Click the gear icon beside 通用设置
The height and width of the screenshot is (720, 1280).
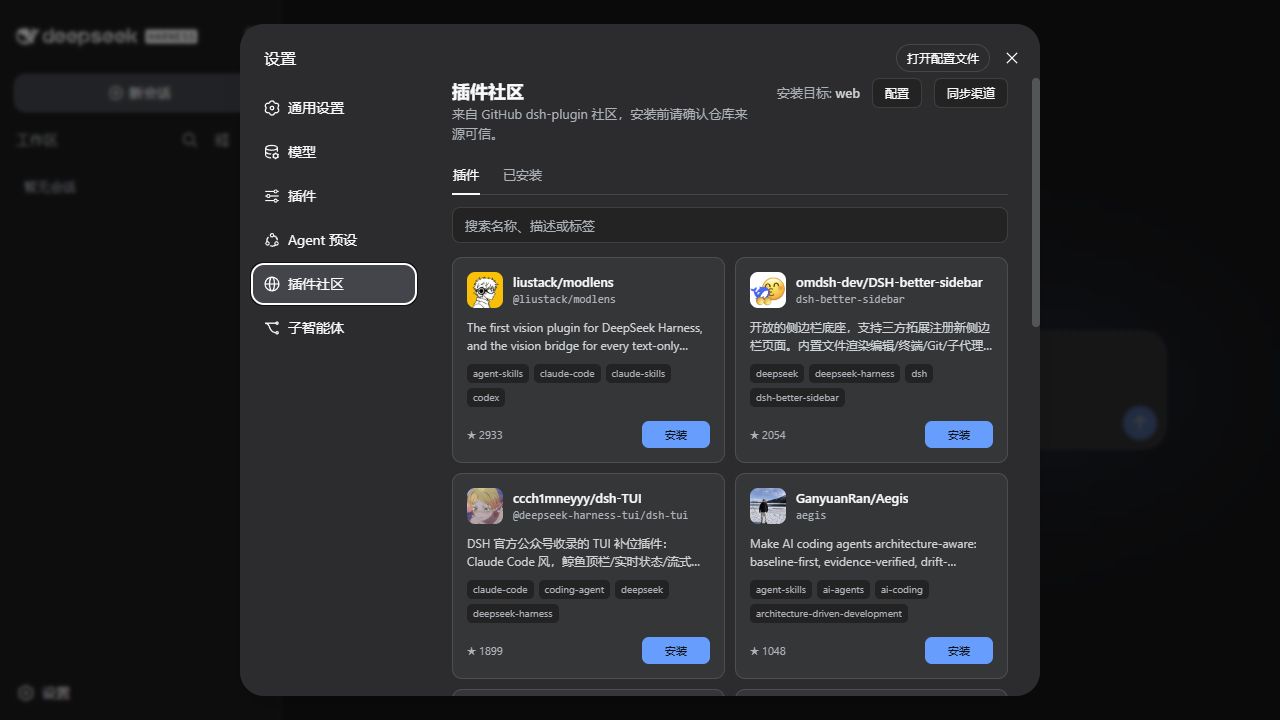(272, 108)
